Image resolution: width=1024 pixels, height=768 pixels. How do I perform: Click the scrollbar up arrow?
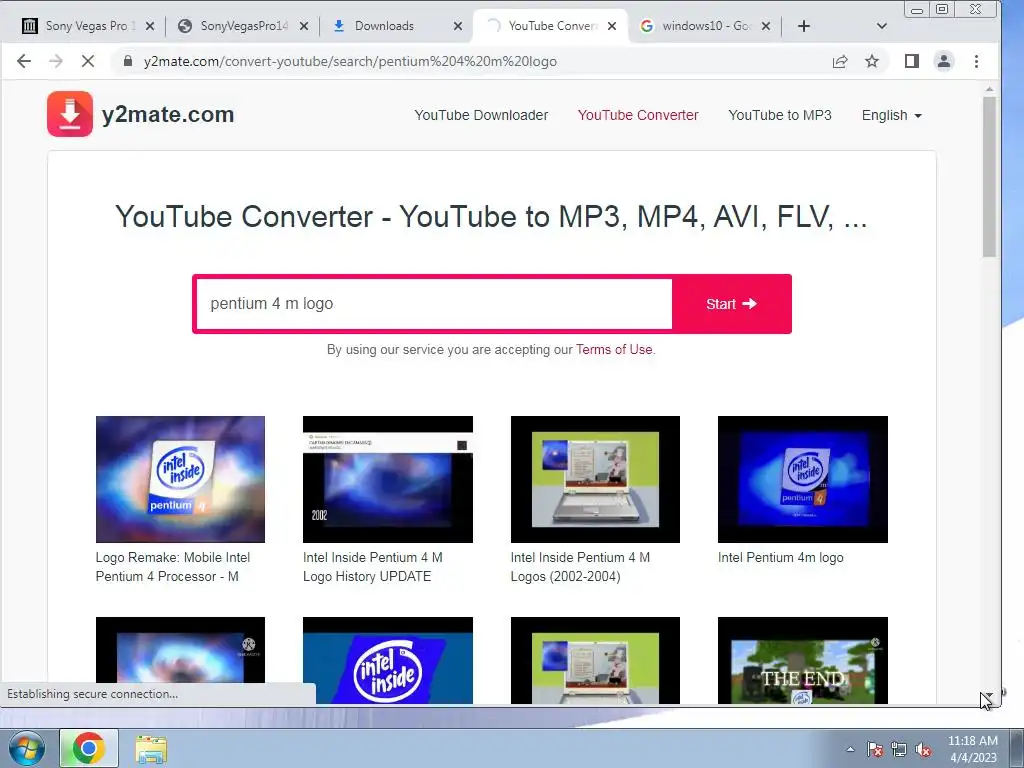(x=989, y=89)
